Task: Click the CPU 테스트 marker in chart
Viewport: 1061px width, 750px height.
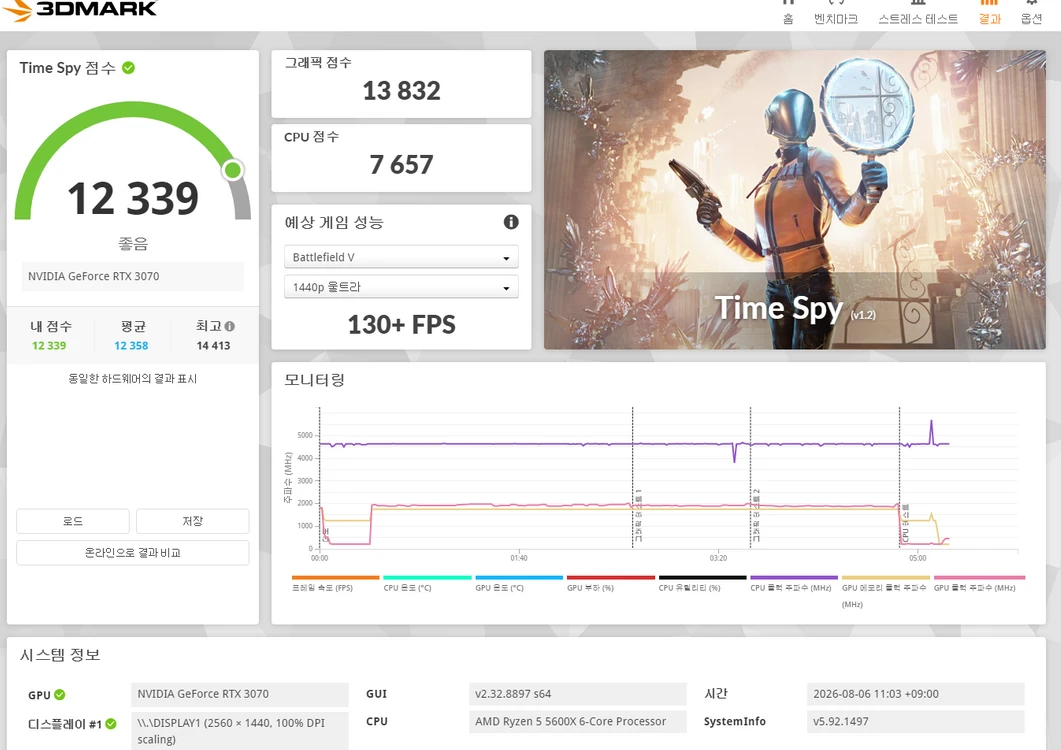Action: (x=905, y=523)
